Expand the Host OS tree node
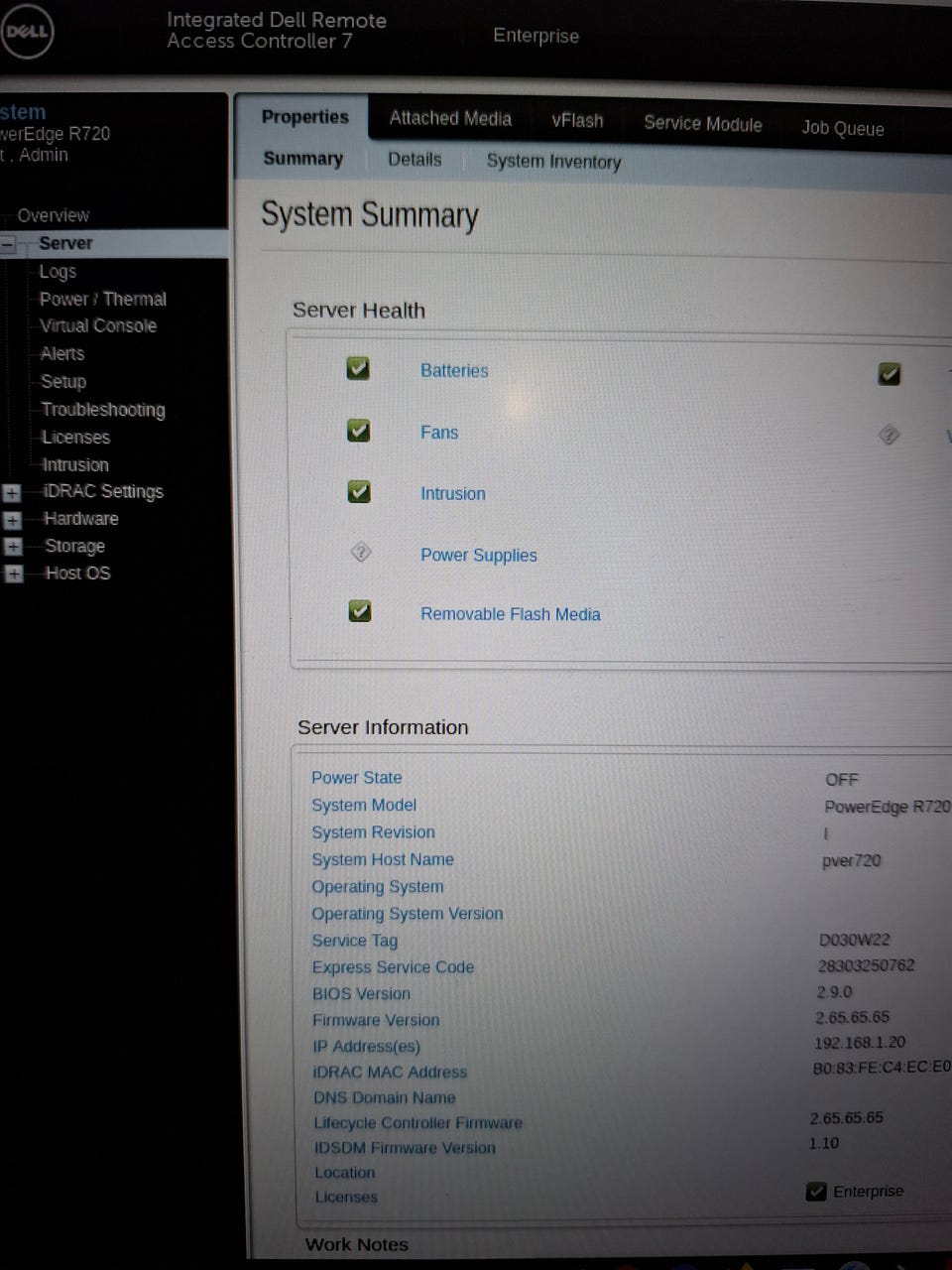 (13, 573)
